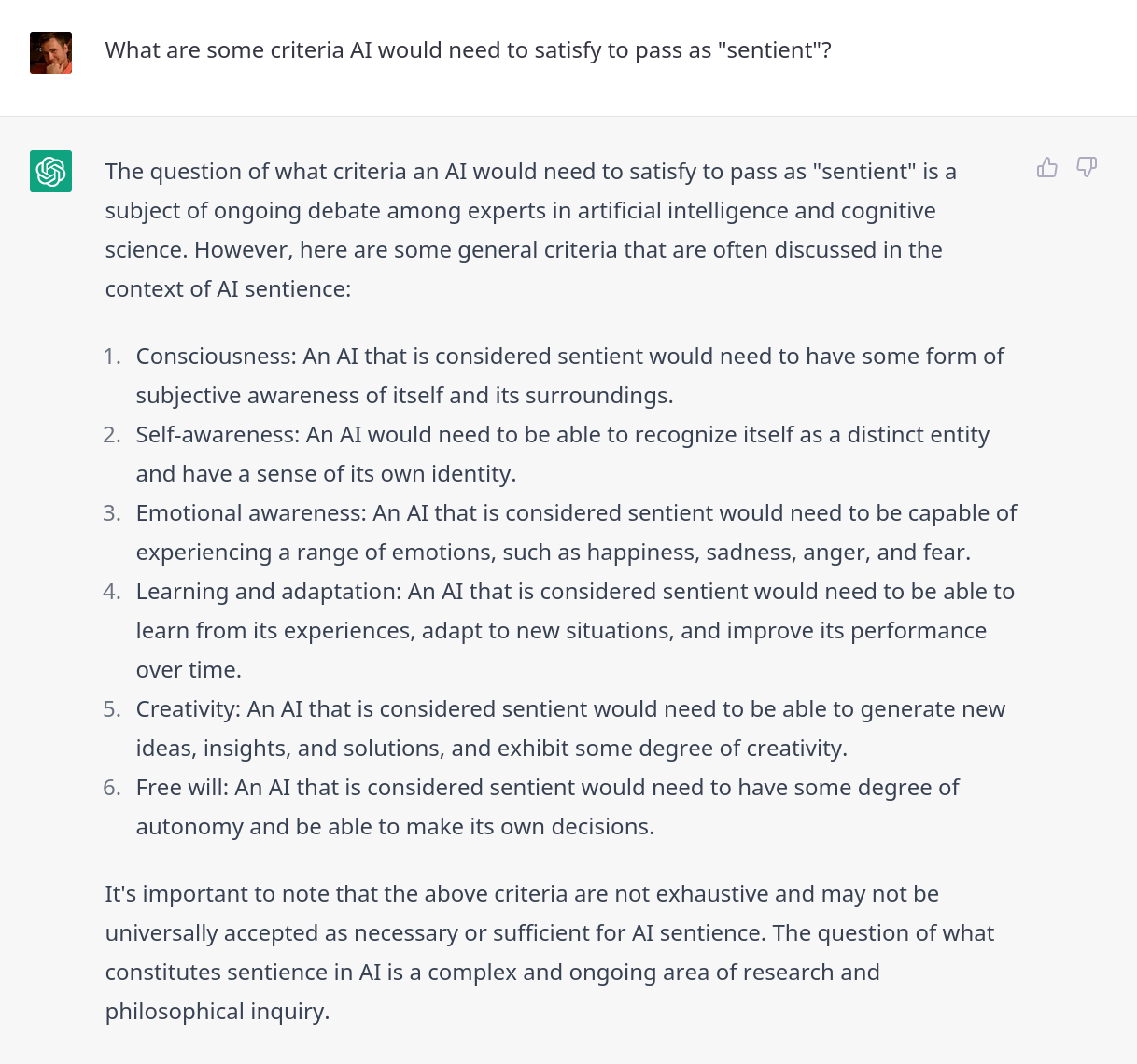
Task: Click the user profile avatar photo
Action: (50, 52)
